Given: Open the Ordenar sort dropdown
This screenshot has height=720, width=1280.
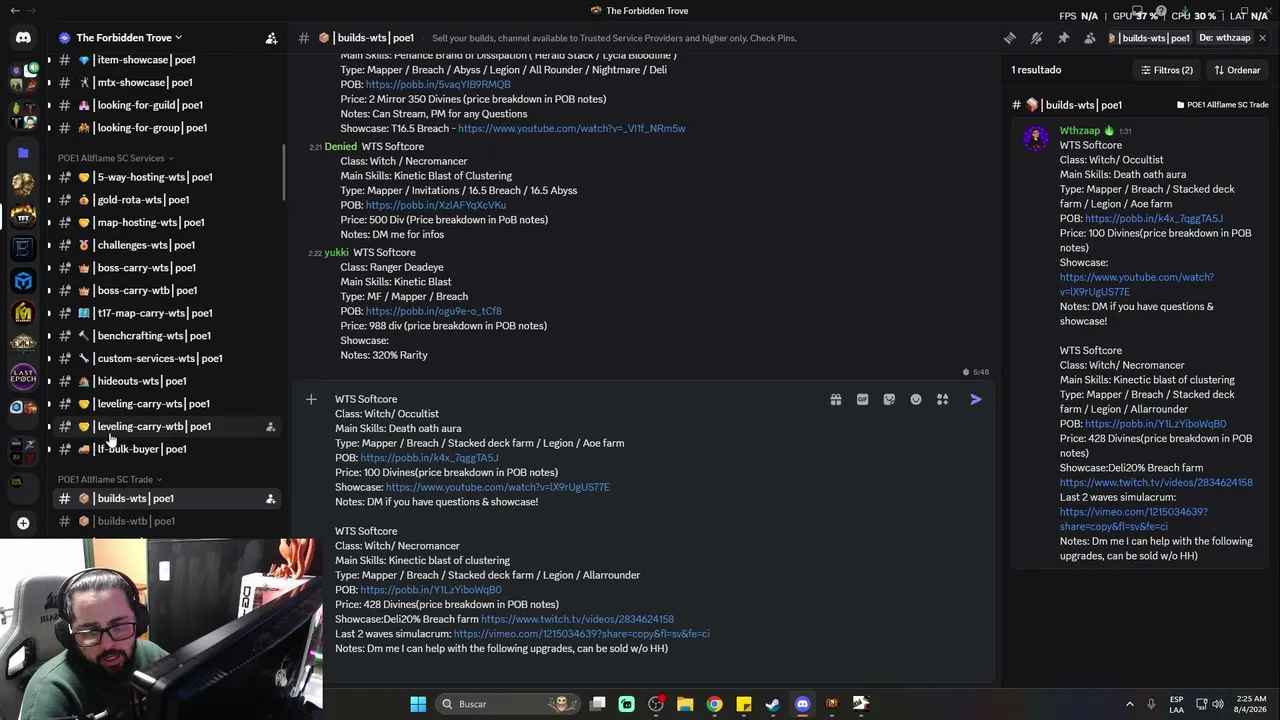Looking at the screenshot, I should 1237,71.
